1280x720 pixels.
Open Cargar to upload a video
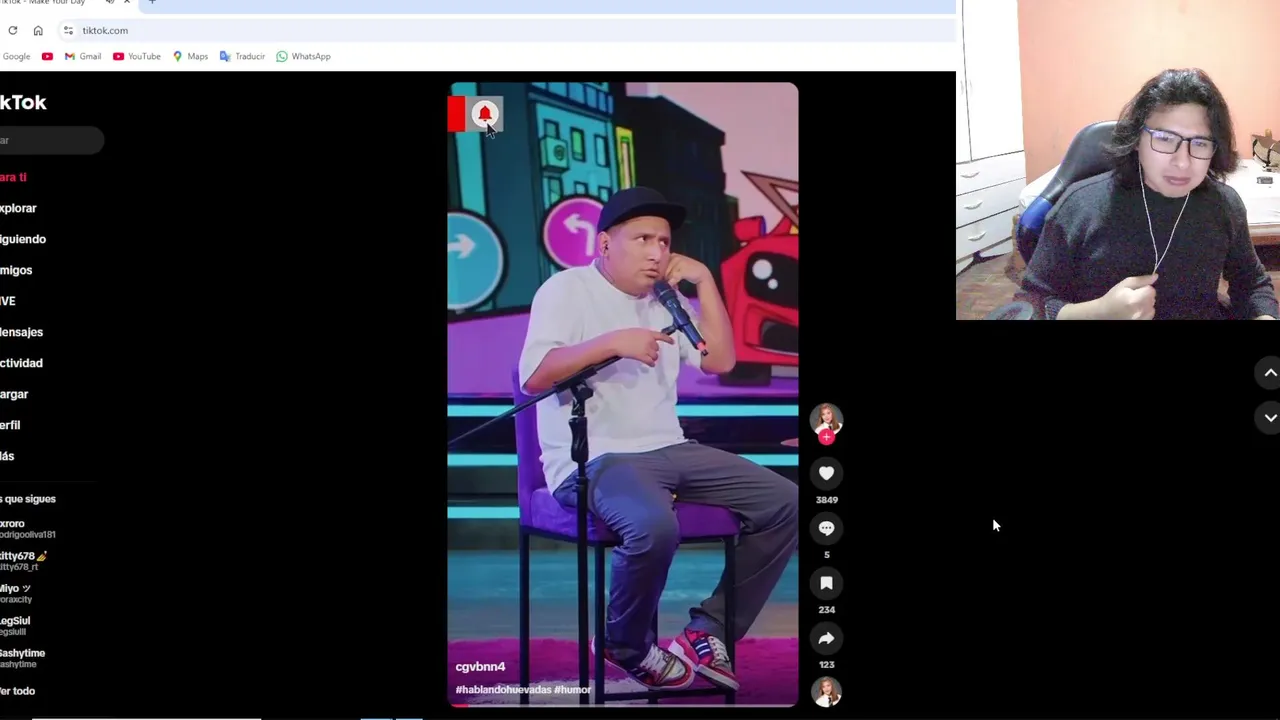tap(14, 394)
